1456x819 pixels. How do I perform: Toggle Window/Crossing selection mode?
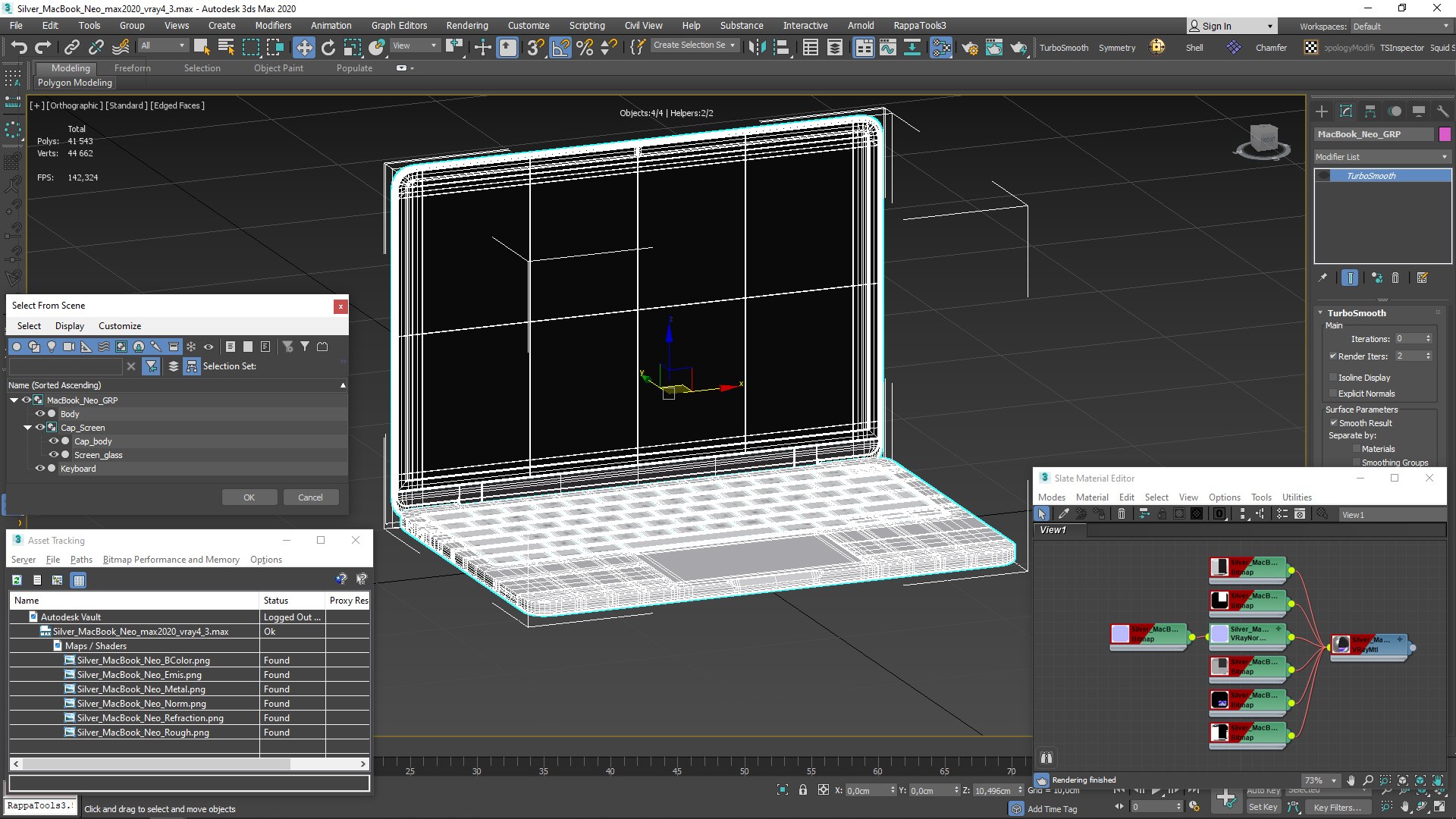[275, 47]
